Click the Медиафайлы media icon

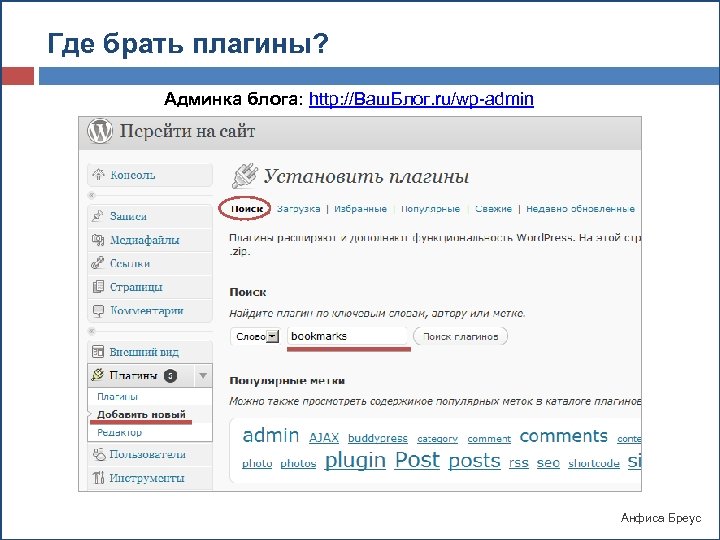(98, 240)
